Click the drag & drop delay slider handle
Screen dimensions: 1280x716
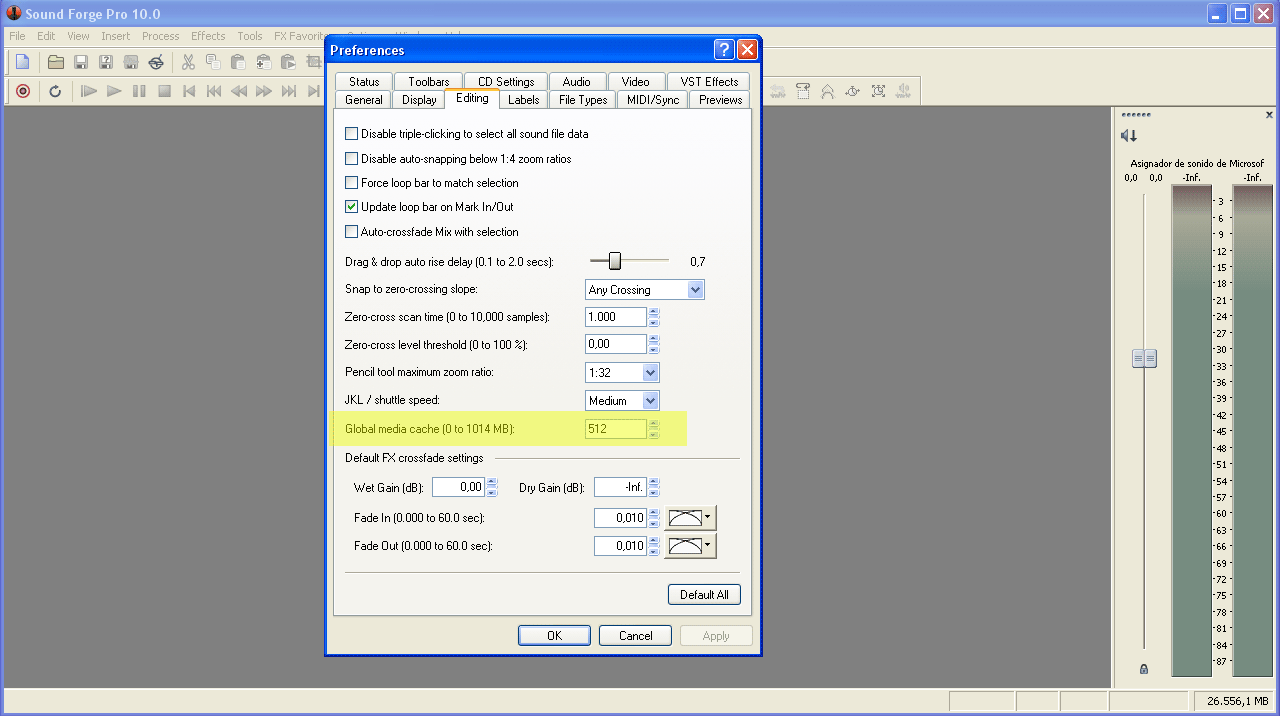615,261
